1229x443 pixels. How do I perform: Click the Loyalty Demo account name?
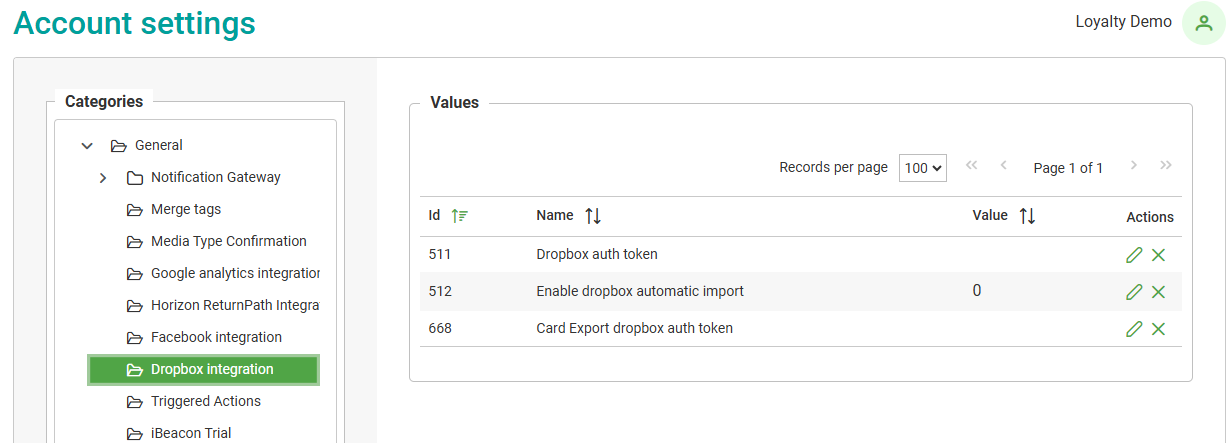(1123, 22)
